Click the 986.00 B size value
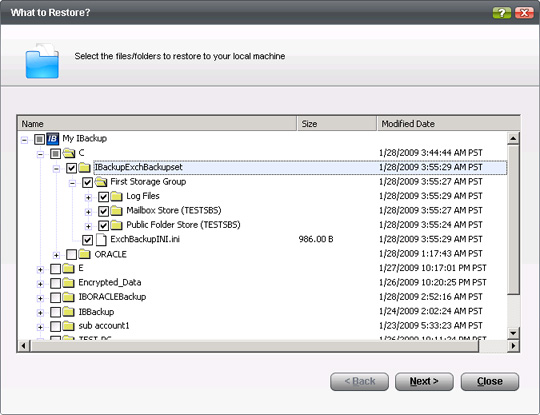The height and width of the screenshot is (415, 540). pos(316,239)
